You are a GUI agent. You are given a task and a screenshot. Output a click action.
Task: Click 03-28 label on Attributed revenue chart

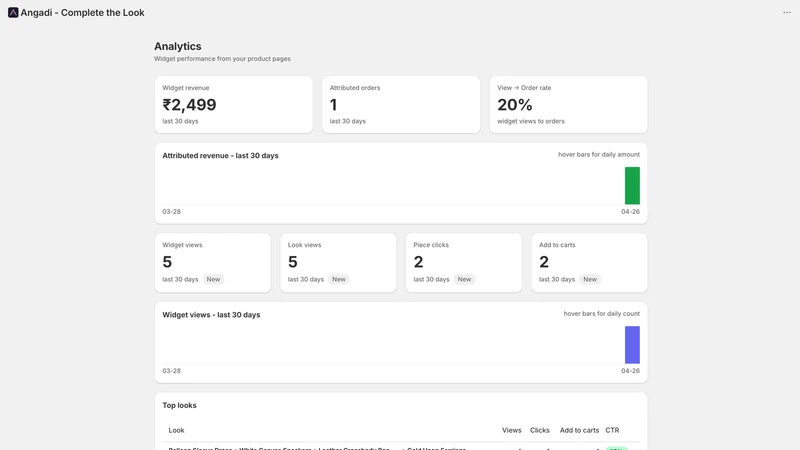tap(171, 212)
